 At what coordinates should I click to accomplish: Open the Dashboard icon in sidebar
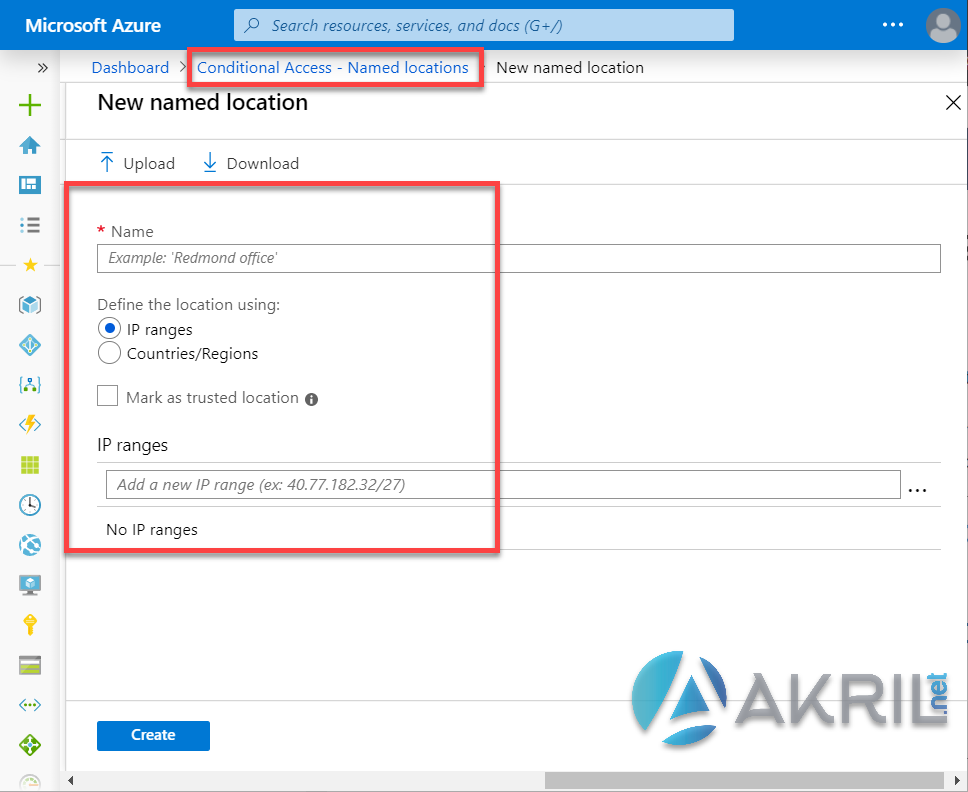(x=30, y=185)
